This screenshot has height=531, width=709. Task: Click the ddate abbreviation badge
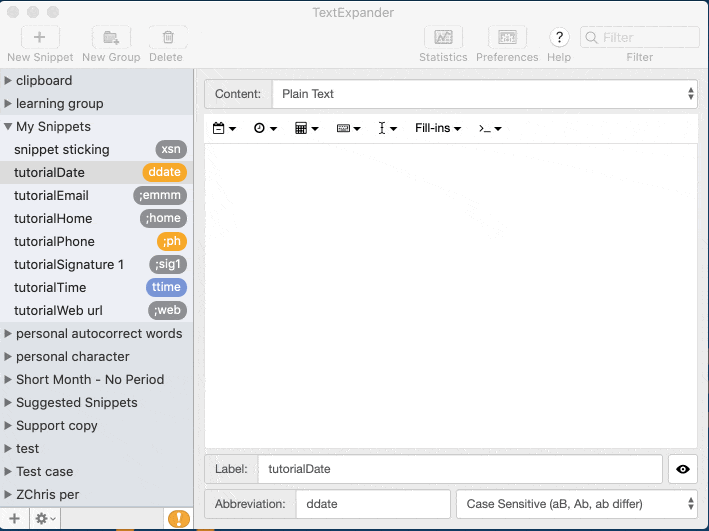point(165,172)
